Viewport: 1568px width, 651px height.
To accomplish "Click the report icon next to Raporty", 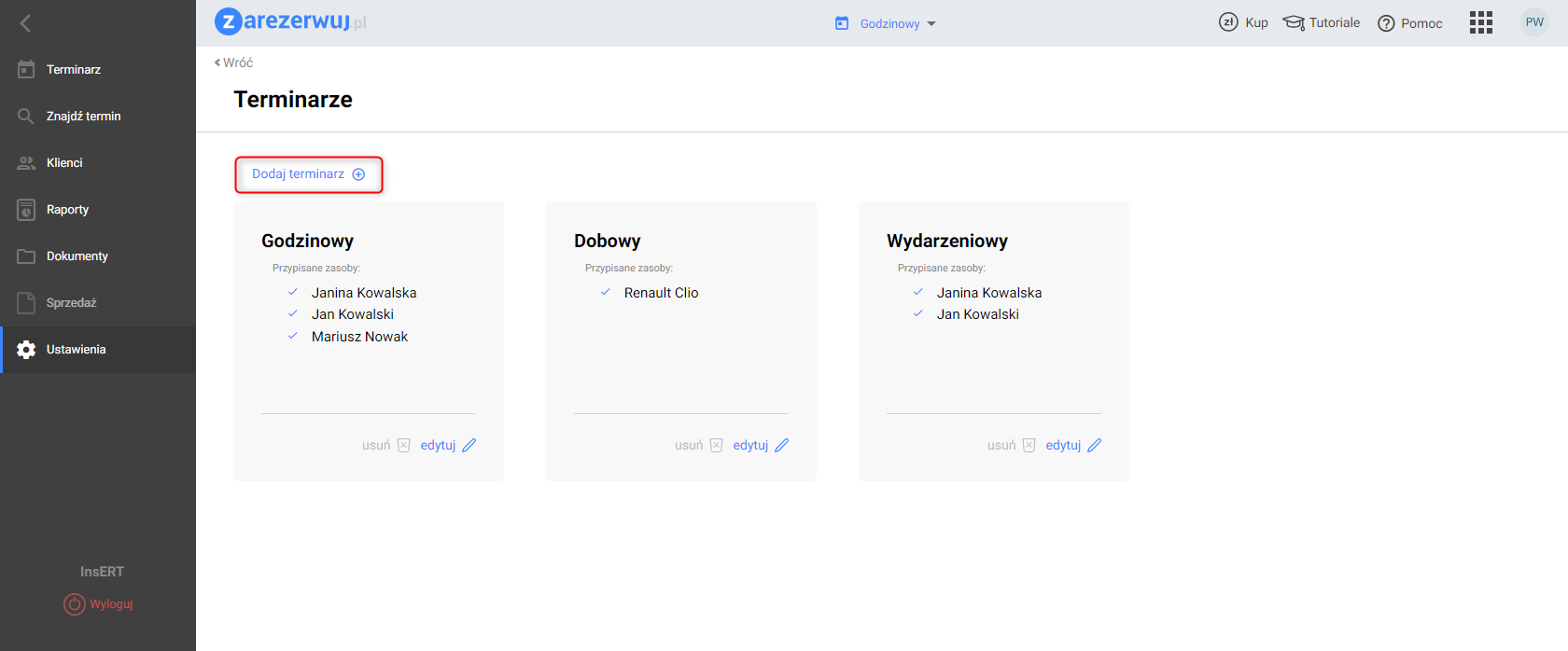I will tap(26, 210).
